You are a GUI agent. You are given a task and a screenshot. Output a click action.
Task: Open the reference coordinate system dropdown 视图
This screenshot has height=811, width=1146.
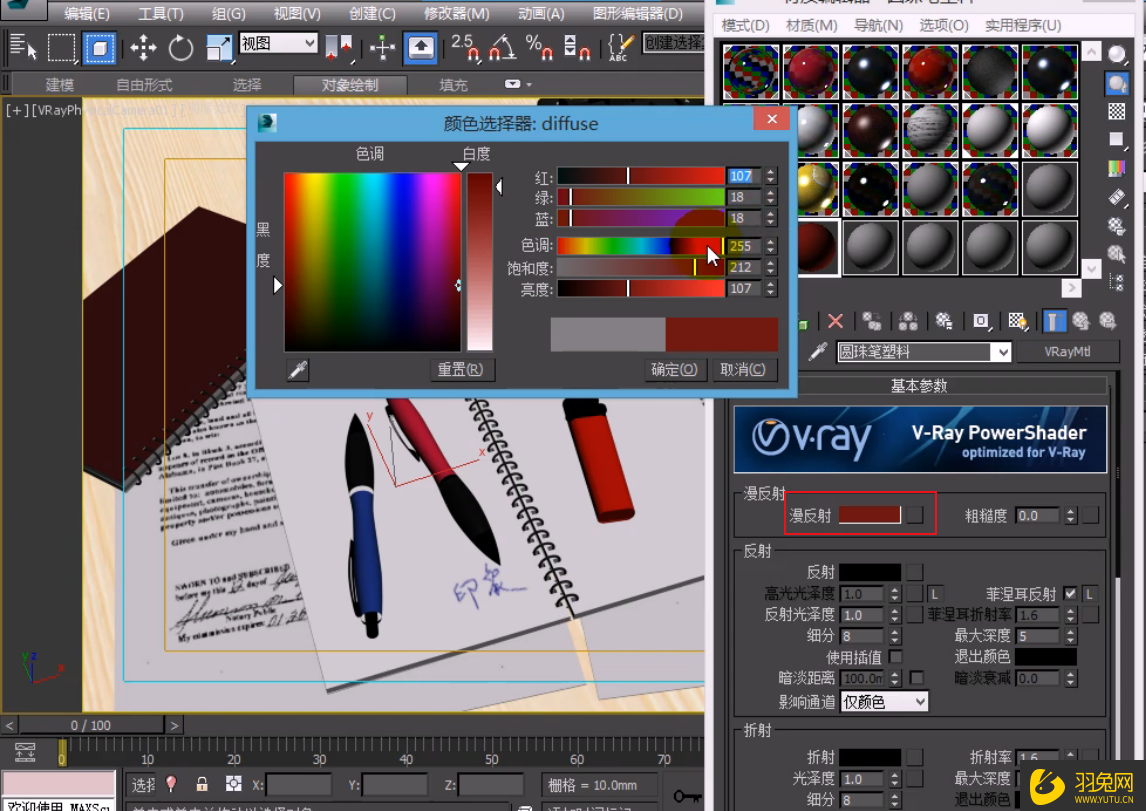point(278,43)
